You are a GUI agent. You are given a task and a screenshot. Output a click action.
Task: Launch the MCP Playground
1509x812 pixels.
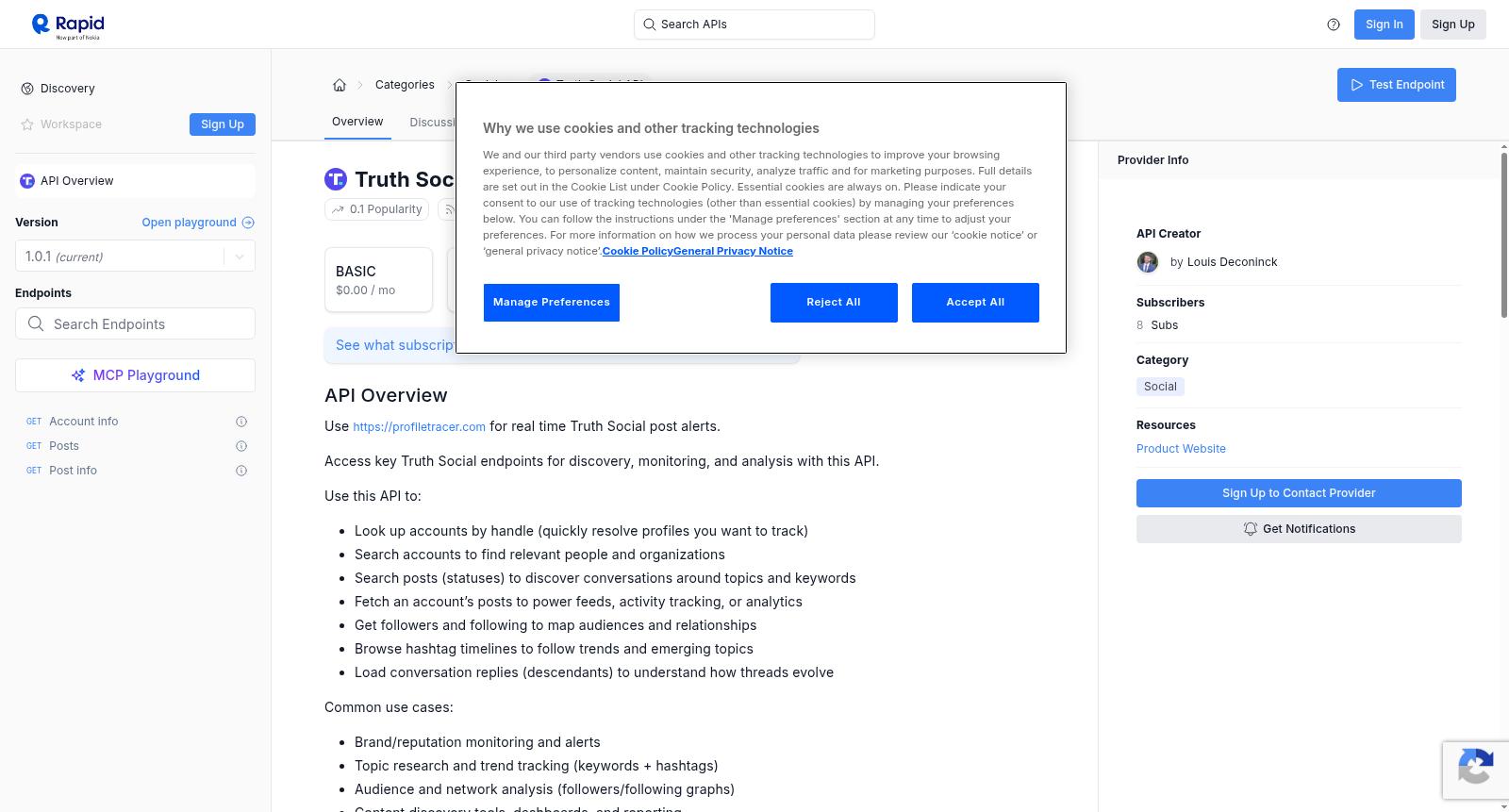(x=135, y=375)
